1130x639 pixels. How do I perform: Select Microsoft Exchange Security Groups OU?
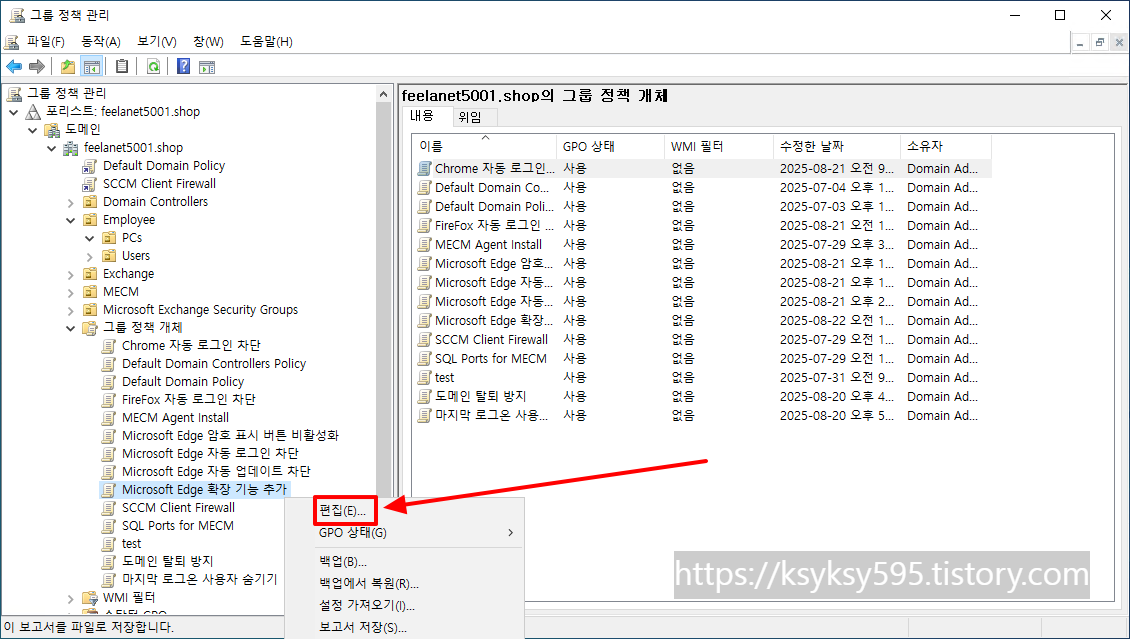[x=200, y=310]
